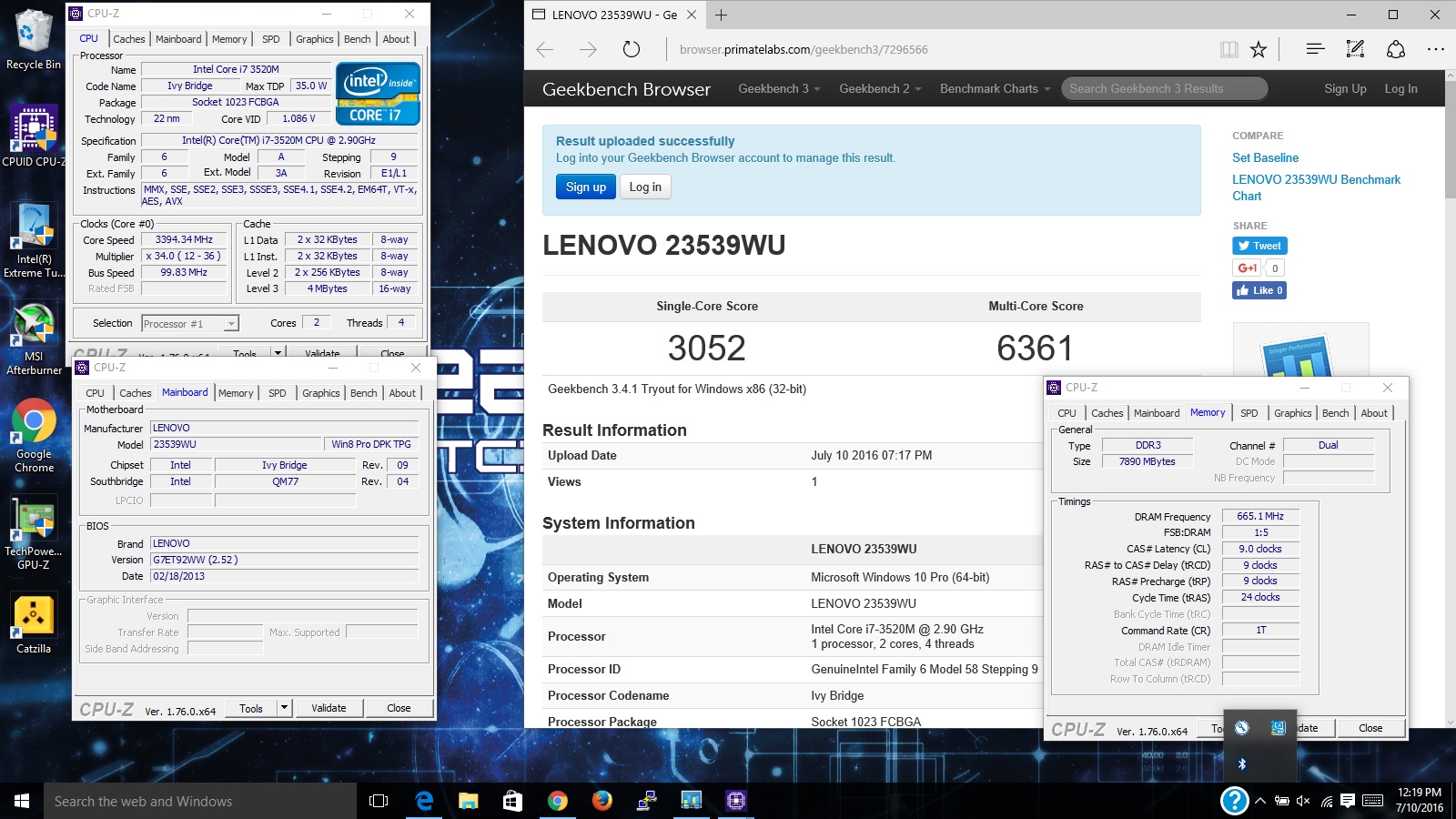Refresh the Geekbench page in Edge
The height and width of the screenshot is (819, 1456).
632,49
